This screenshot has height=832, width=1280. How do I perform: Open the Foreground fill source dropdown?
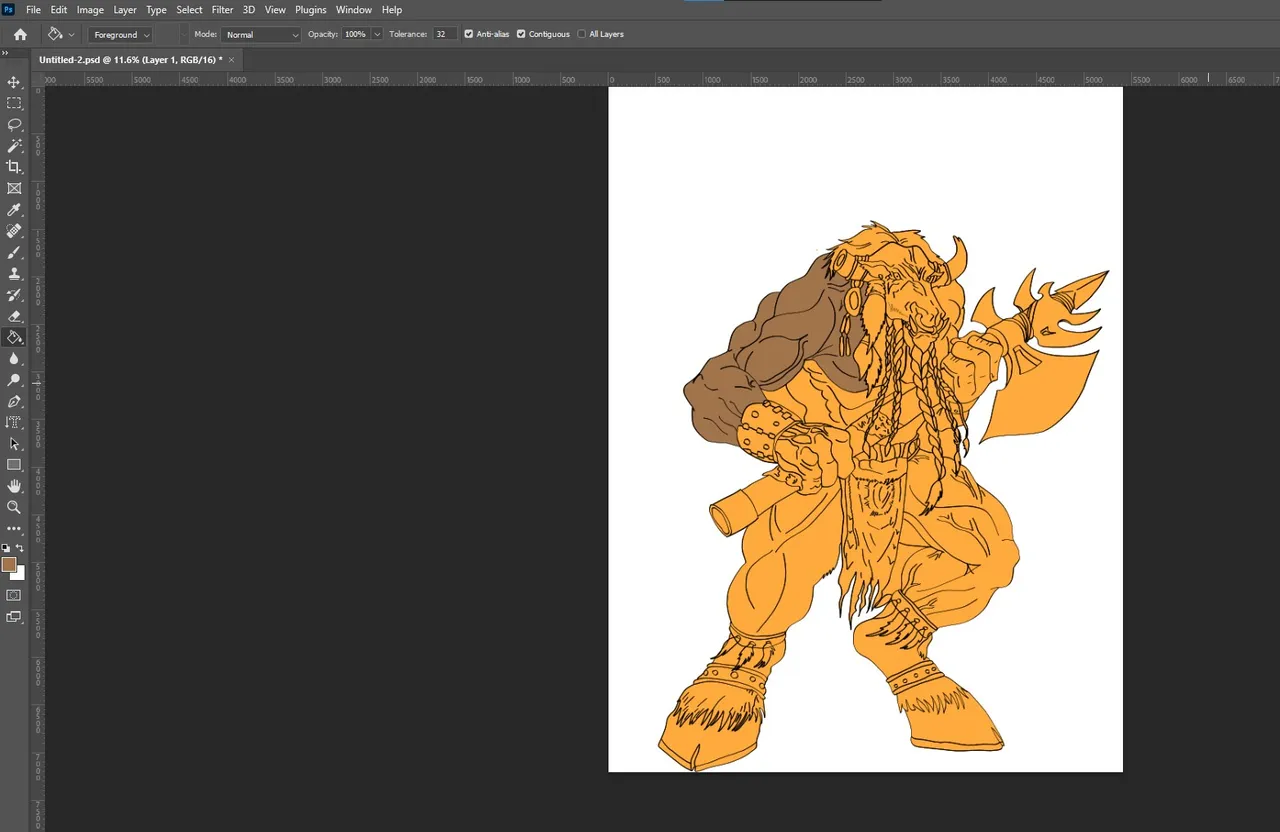coord(120,34)
